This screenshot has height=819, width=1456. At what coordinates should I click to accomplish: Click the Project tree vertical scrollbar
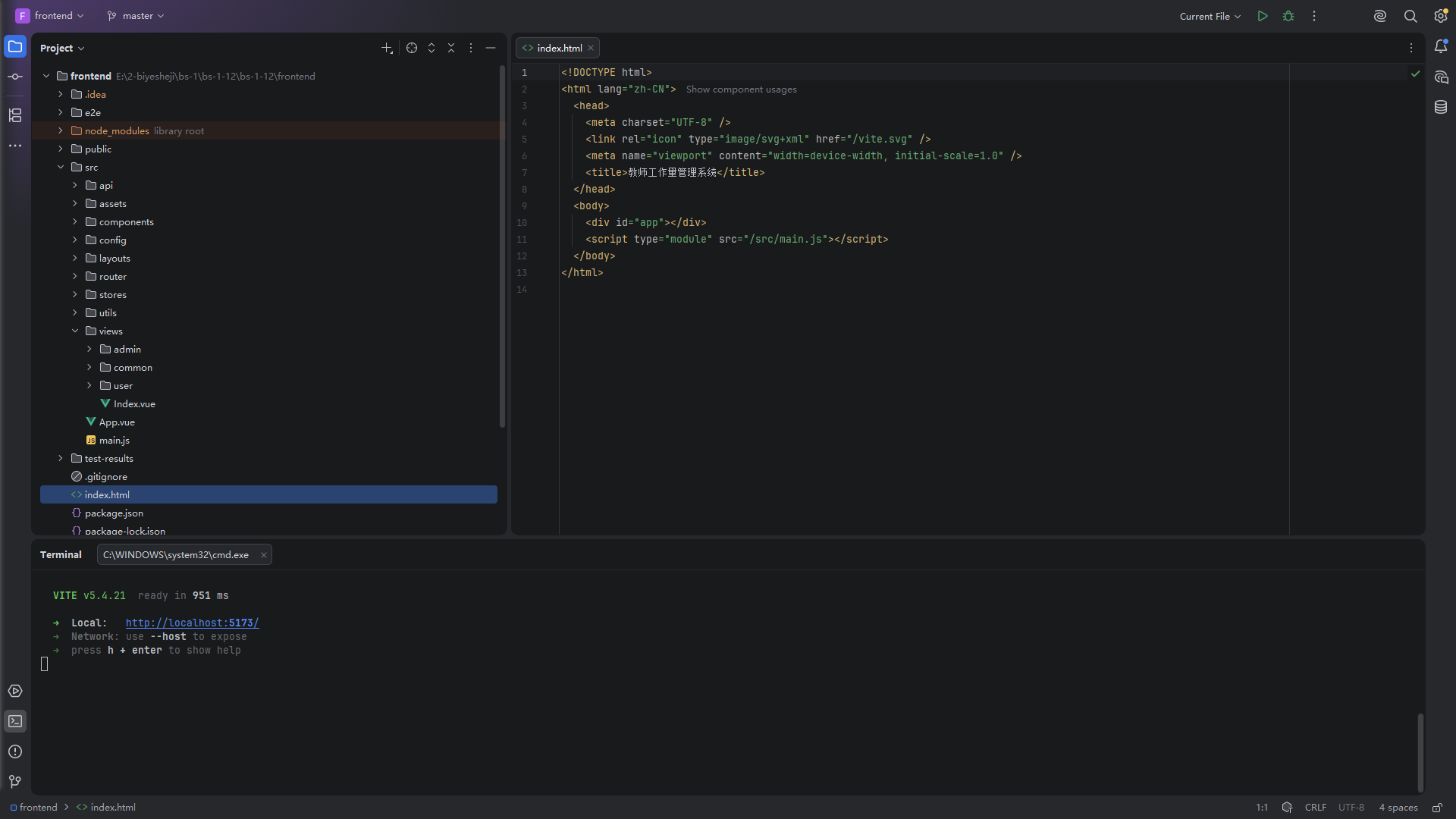click(502, 247)
